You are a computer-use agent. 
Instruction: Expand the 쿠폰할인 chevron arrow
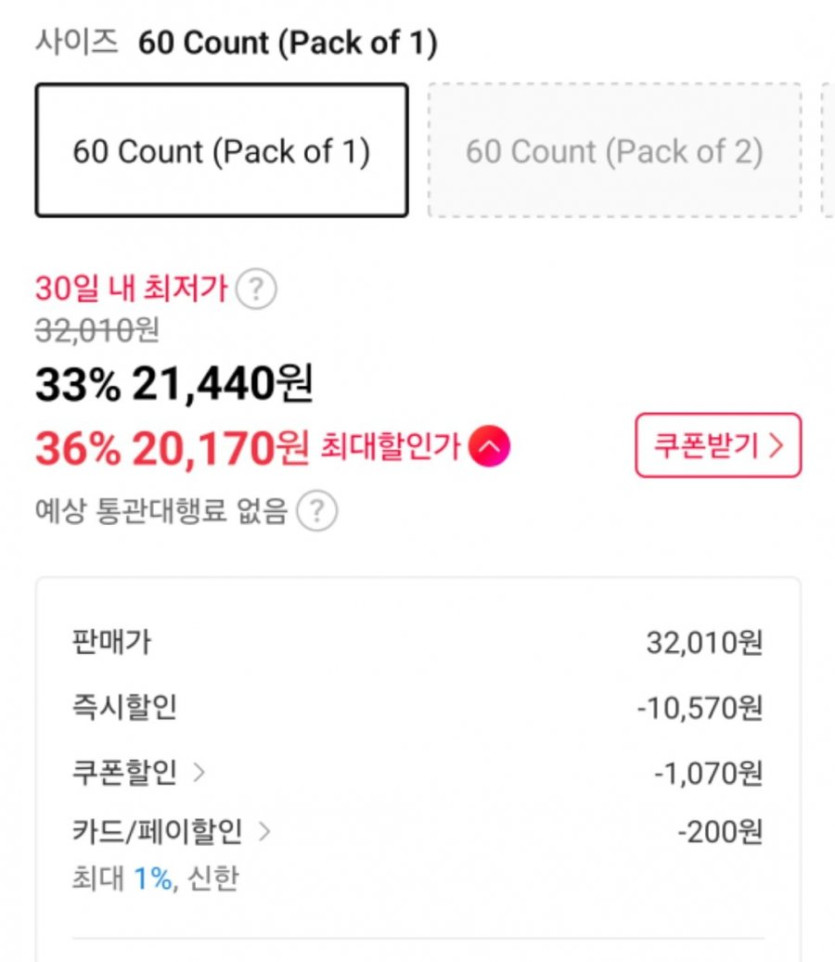[x=198, y=772]
